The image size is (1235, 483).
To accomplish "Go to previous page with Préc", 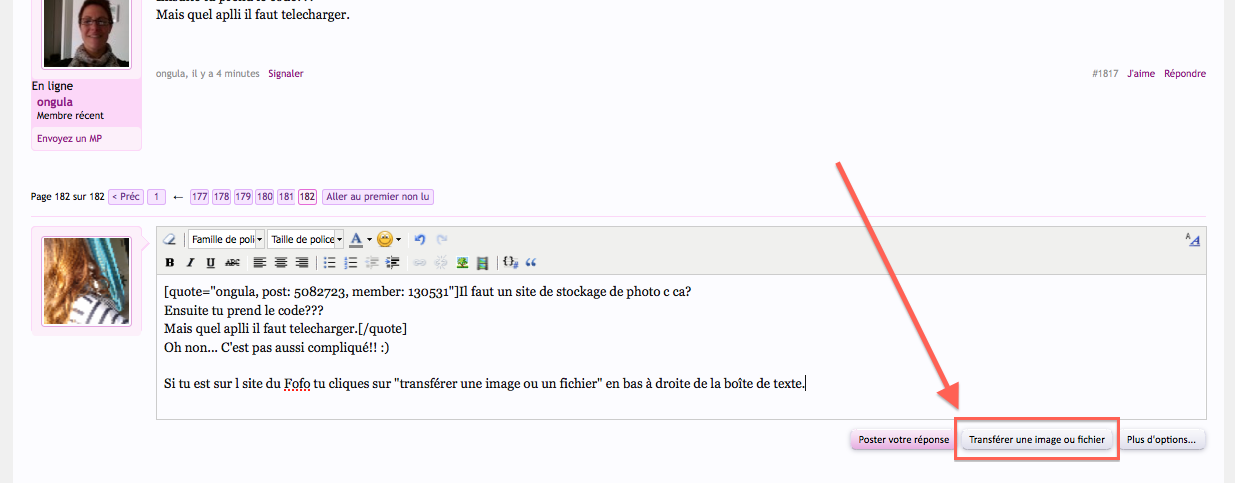I will tap(125, 197).
